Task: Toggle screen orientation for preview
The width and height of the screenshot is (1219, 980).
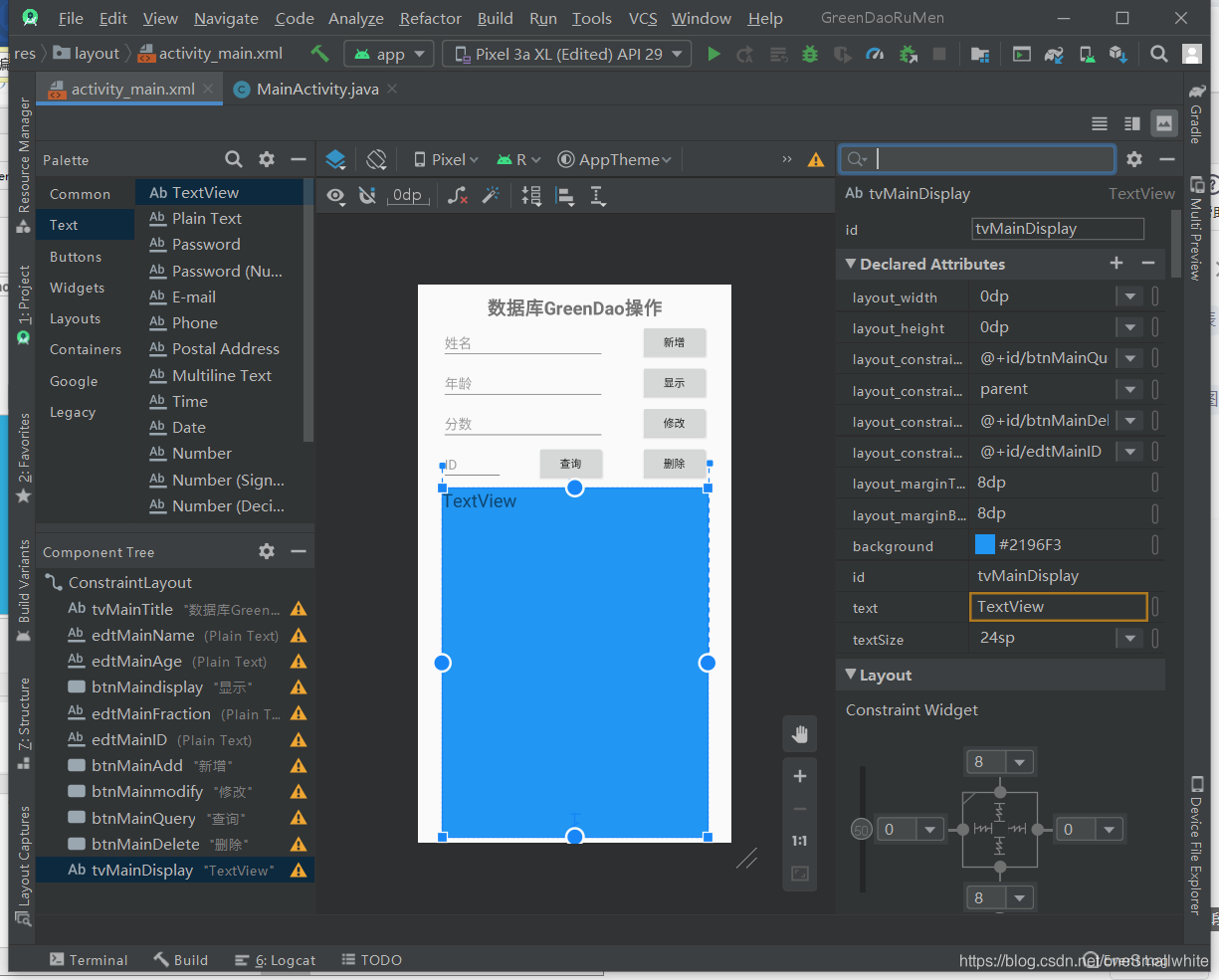Action: coord(376,159)
